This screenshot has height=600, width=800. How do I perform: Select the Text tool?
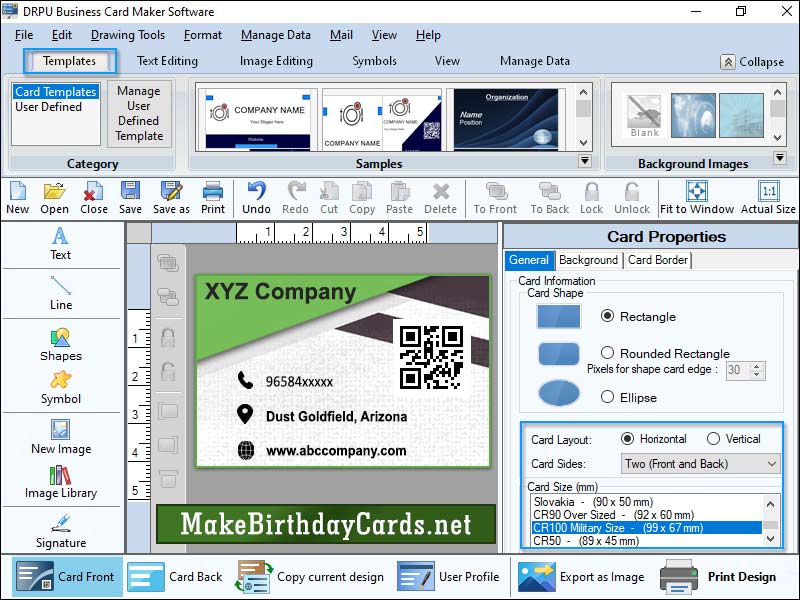click(x=60, y=247)
